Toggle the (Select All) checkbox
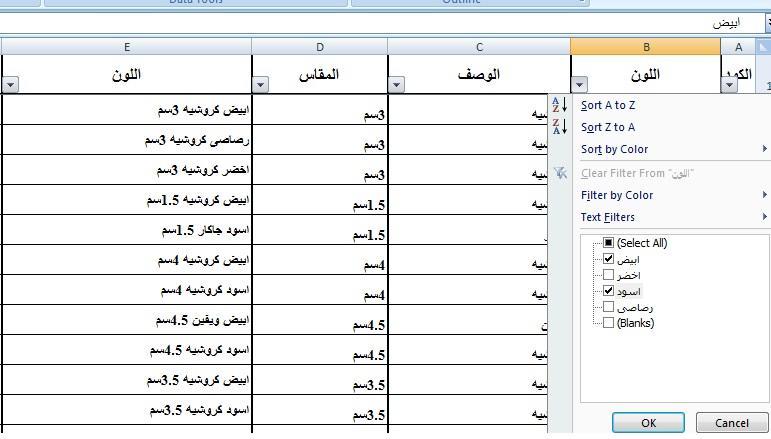The height and width of the screenshot is (439, 771). click(608, 242)
